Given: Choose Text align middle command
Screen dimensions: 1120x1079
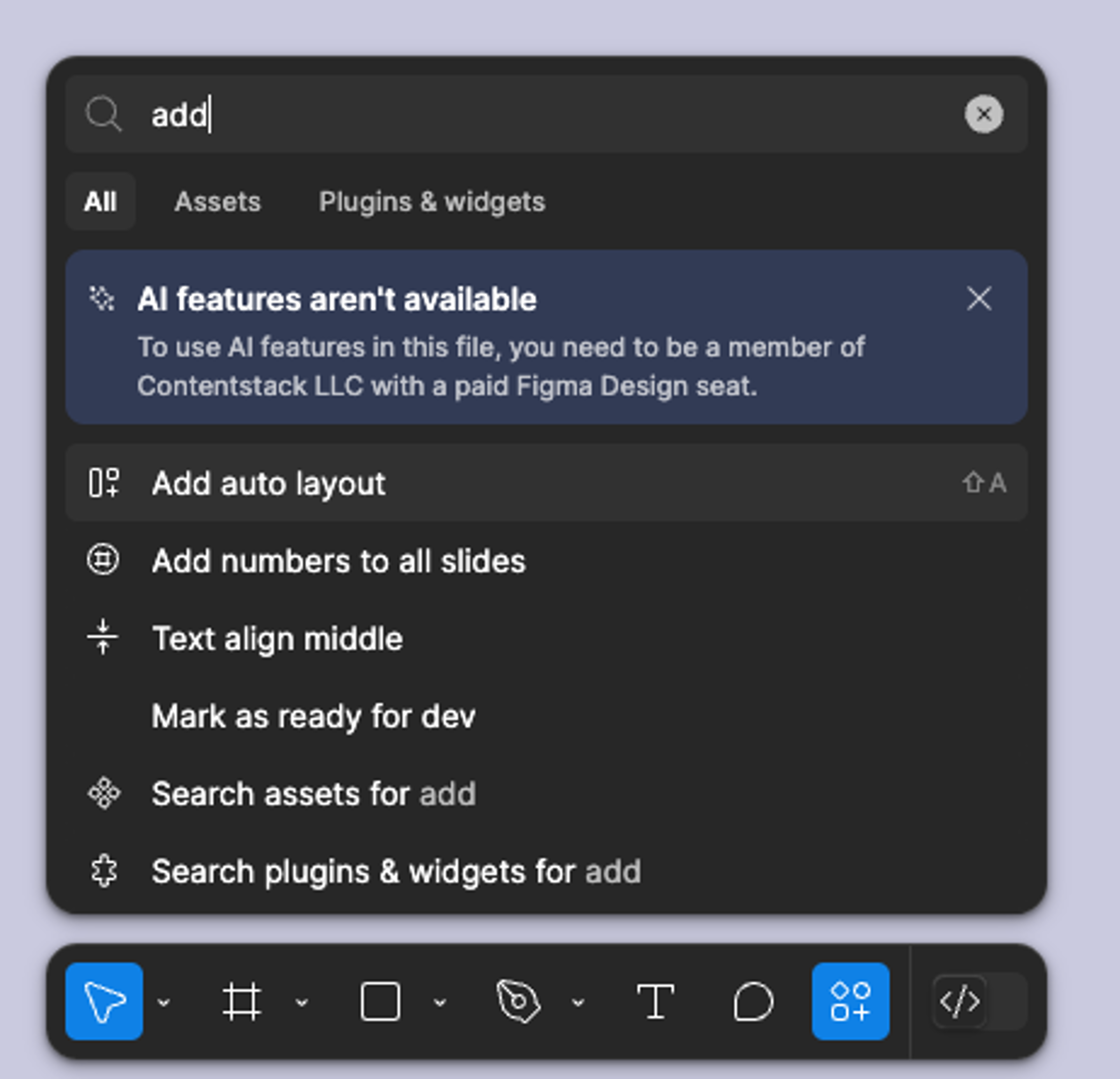Looking at the screenshot, I should click(x=546, y=638).
